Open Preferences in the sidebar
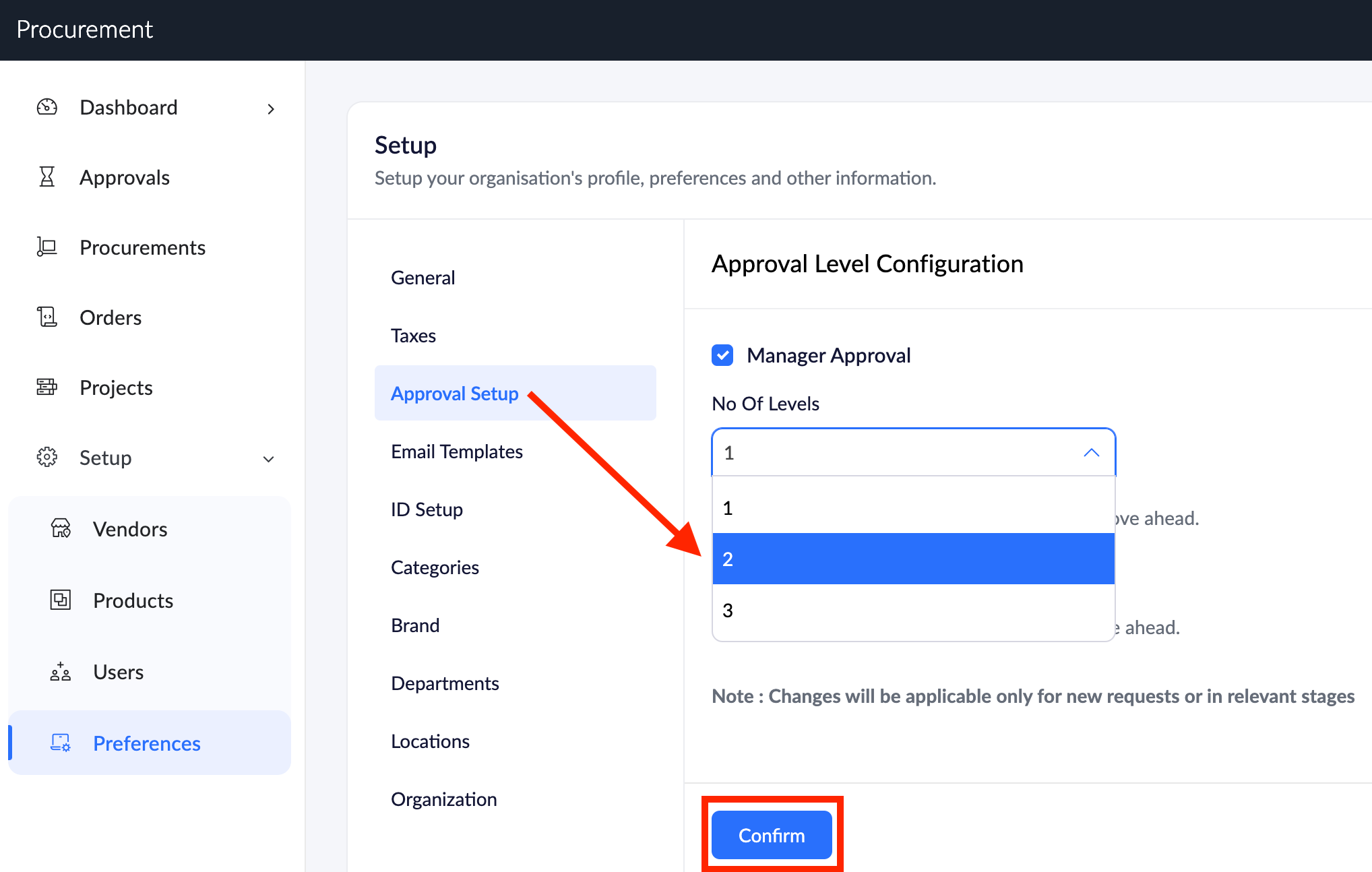This screenshot has width=1372, height=872. pos(146,743)
